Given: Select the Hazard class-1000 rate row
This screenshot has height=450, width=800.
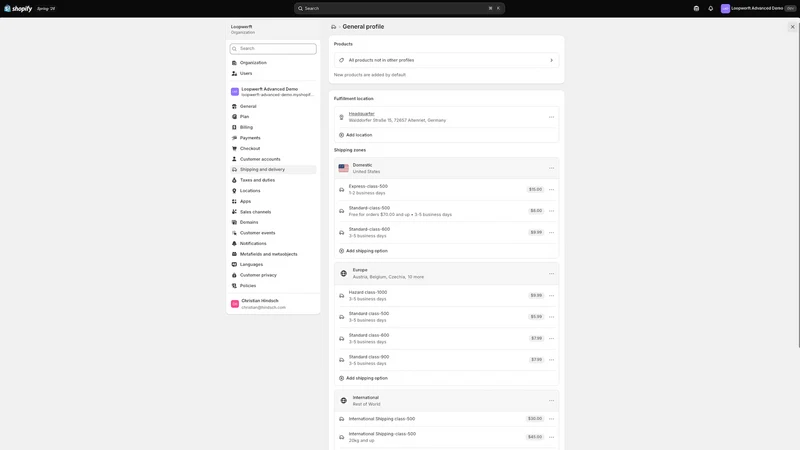Looking at the screenshot, I should (x=446, y=296).
